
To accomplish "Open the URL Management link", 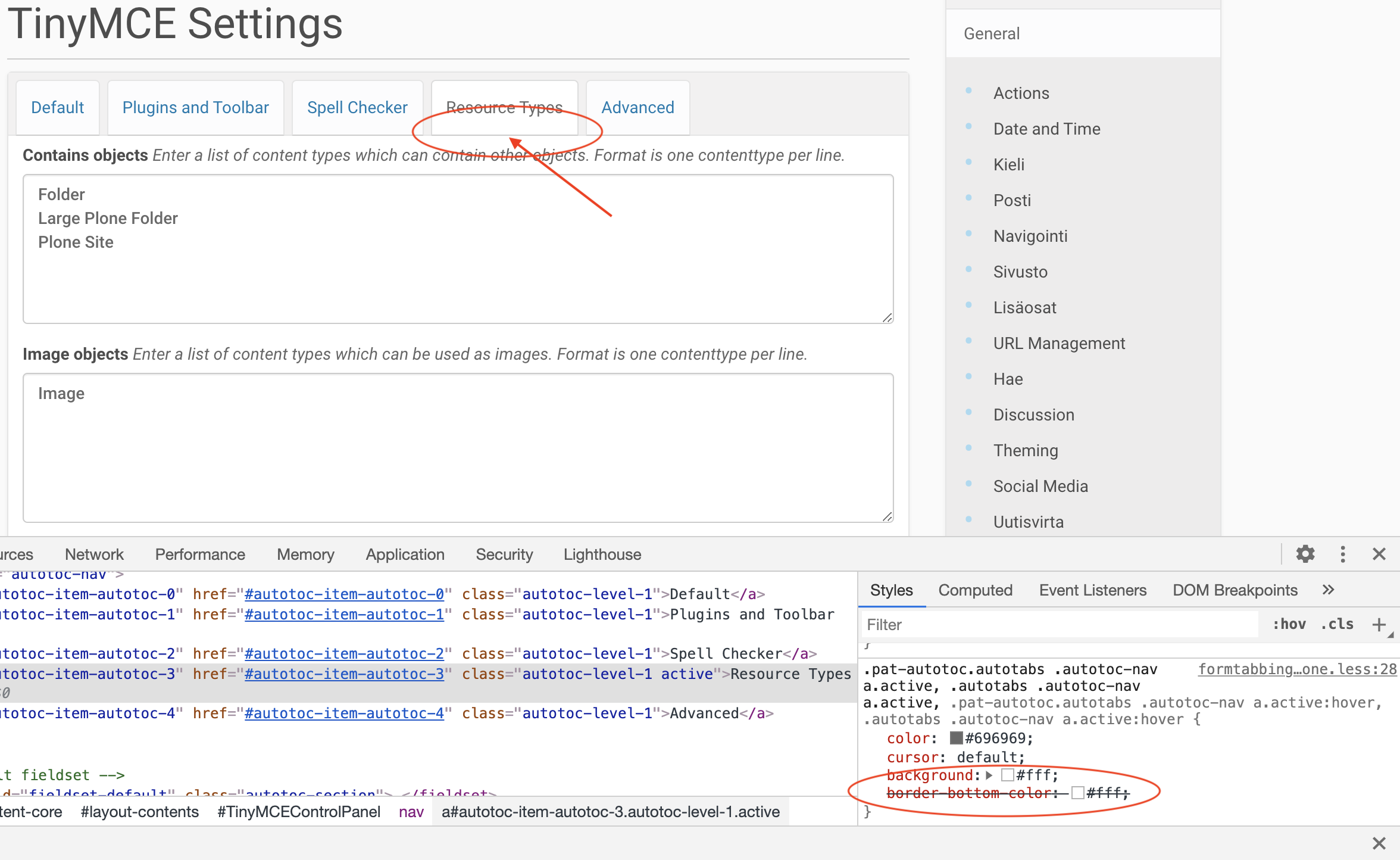I will coord(1059,343).
